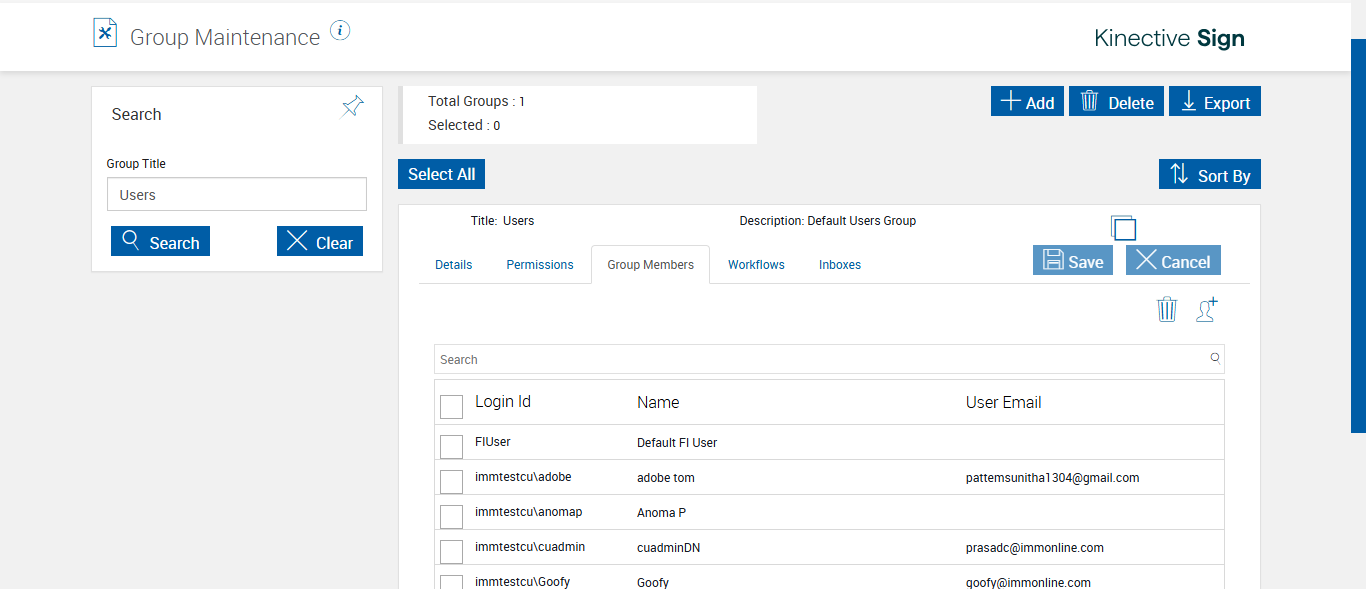The height and width of the screenshot is (589, 1366).
Task: Click the trash icon in Group Members tab
Action: 1167,309
